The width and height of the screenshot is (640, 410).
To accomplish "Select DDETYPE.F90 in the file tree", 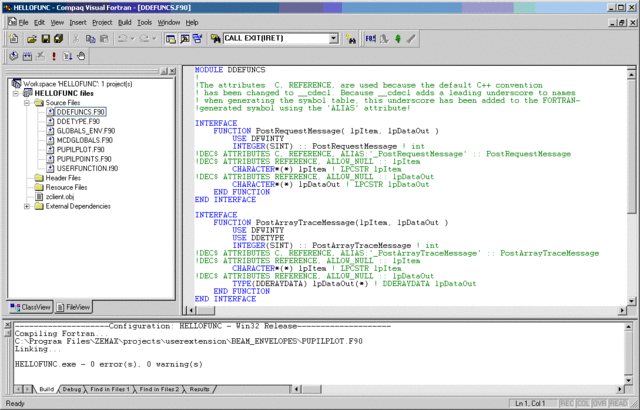I will pyautogui.click(x=78, y=122).
